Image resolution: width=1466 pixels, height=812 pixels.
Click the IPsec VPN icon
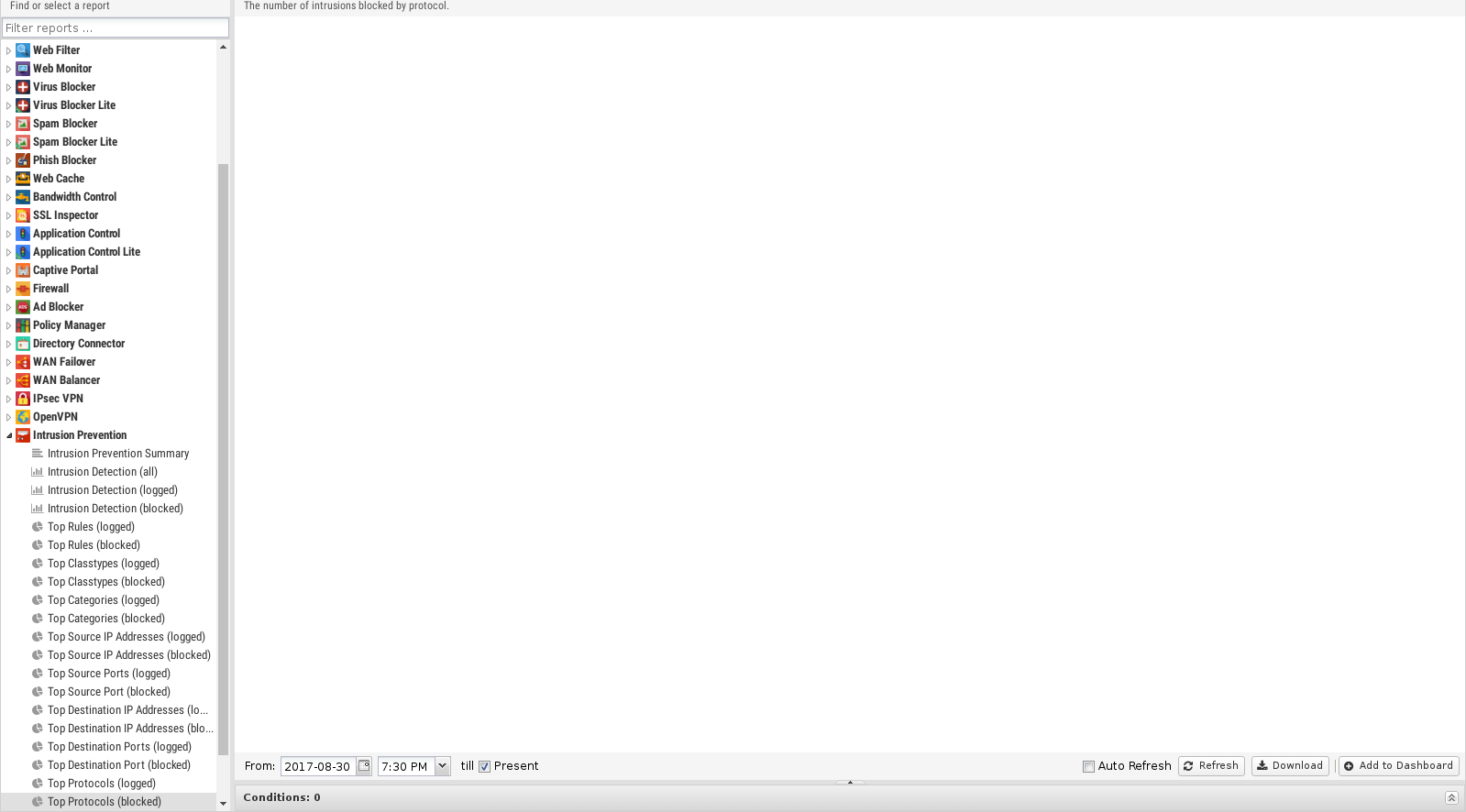23,399
